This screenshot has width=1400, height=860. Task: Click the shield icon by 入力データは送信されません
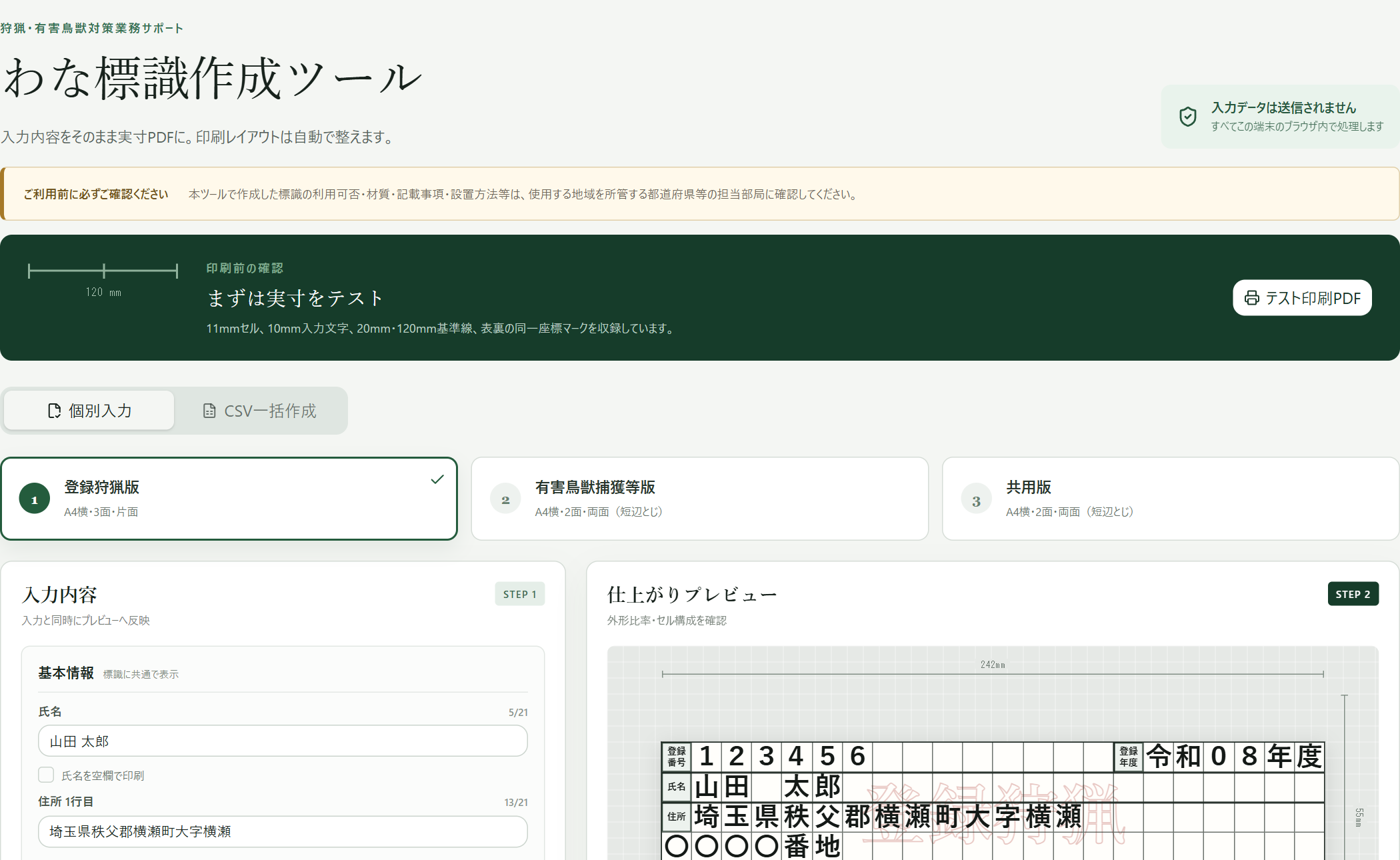coord(1188,117)
